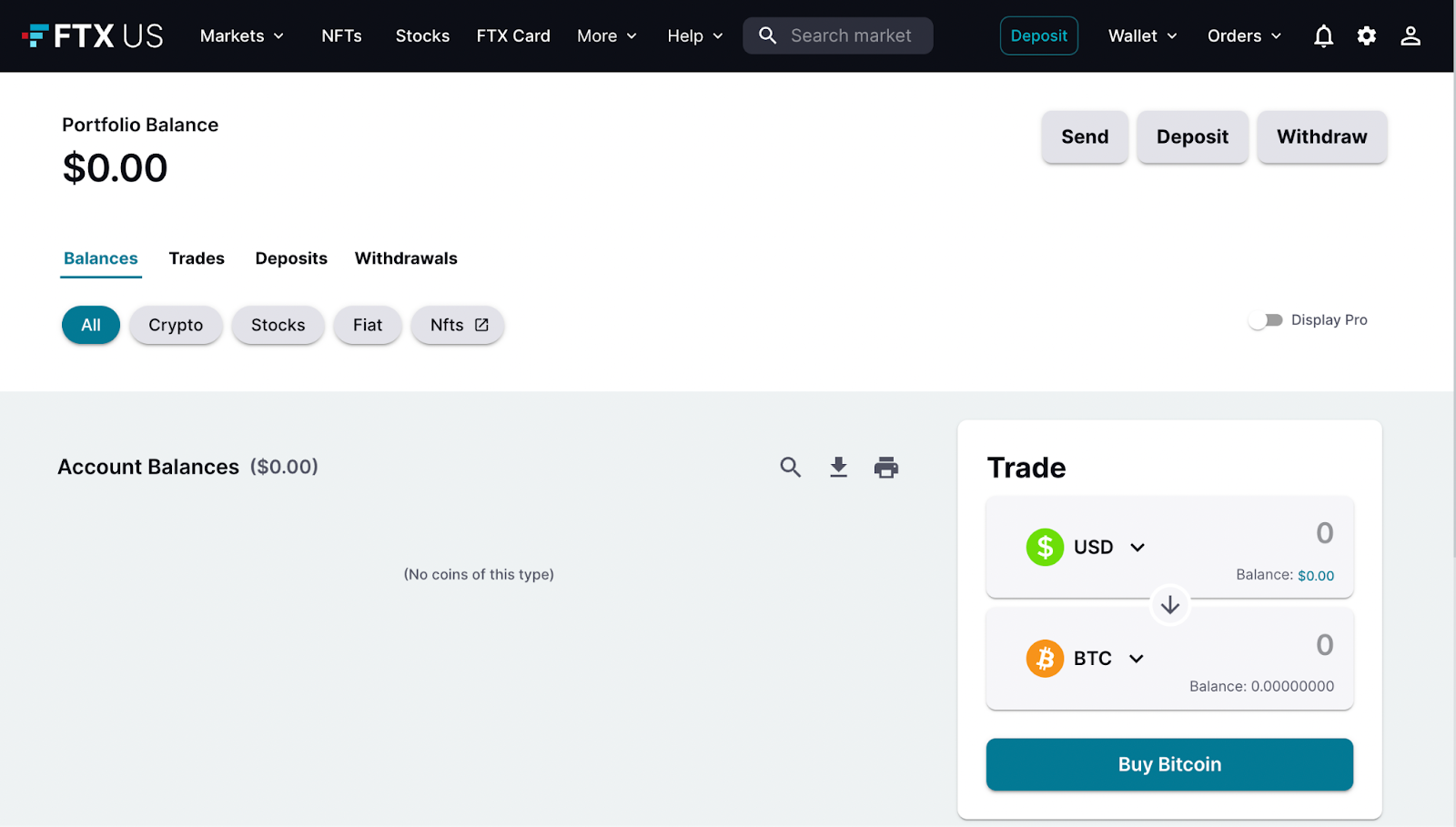Expand the Help menu
Screen dimensions: 1456x827
click(695, 35)
